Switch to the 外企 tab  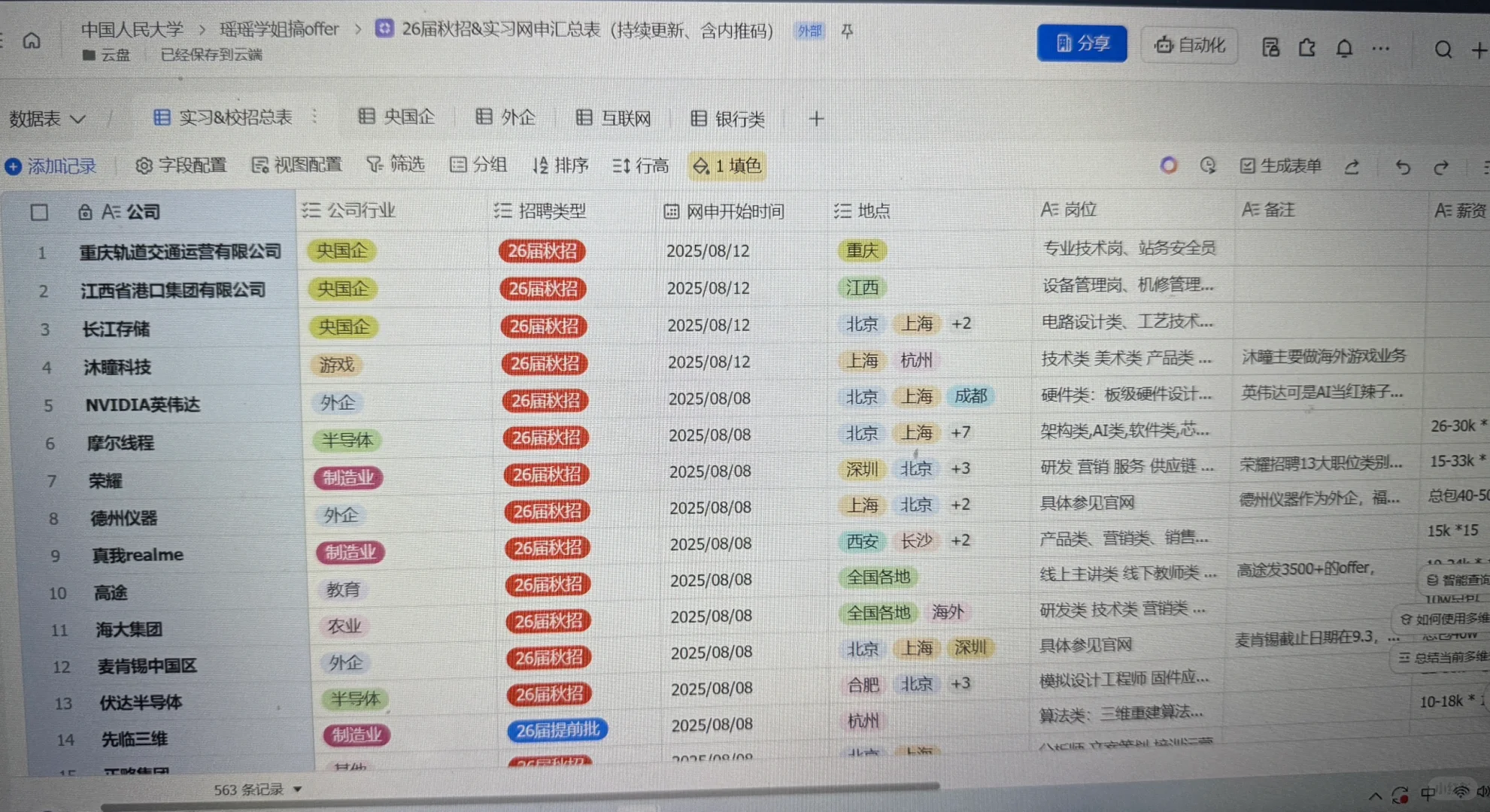(x=506, y=117)
